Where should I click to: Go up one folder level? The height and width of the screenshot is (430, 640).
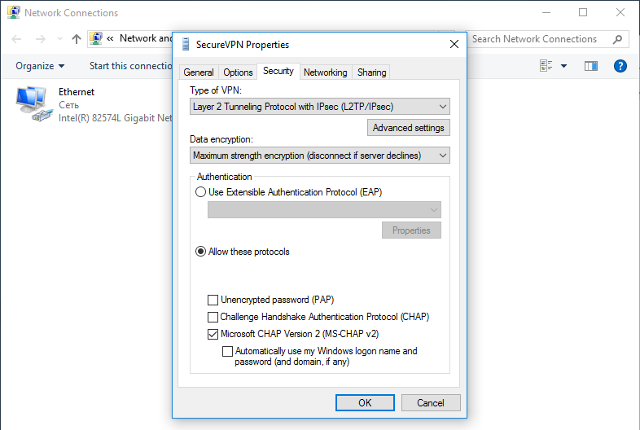pos(76,39)
